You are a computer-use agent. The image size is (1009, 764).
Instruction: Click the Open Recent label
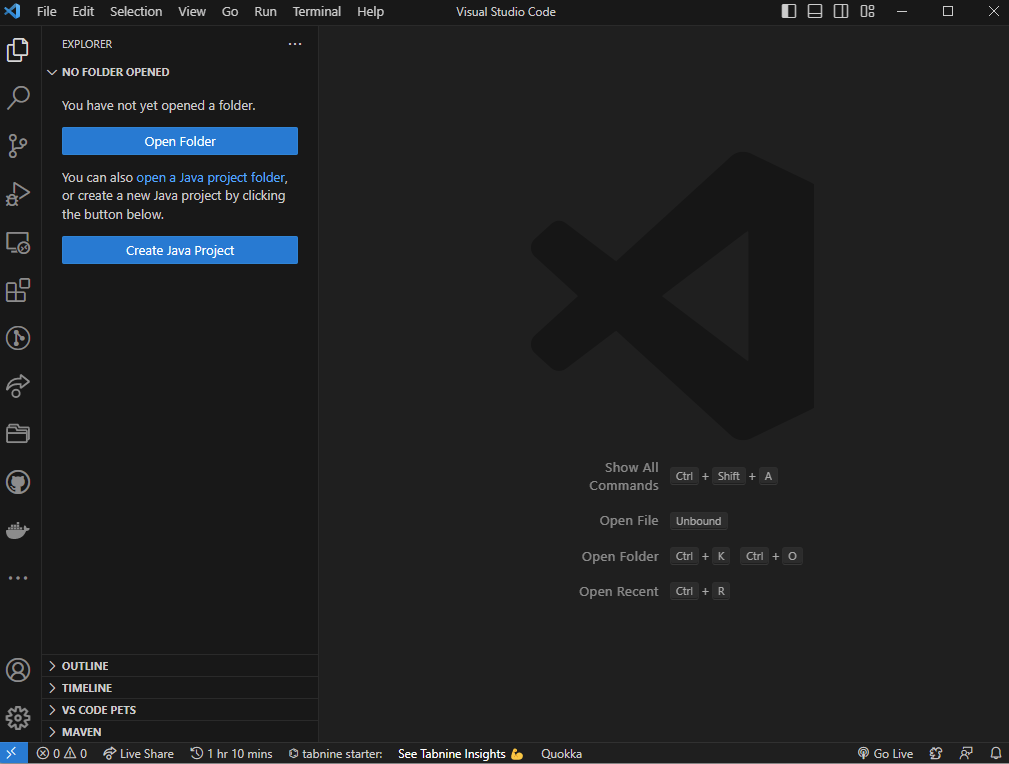[x=618, y=592]
